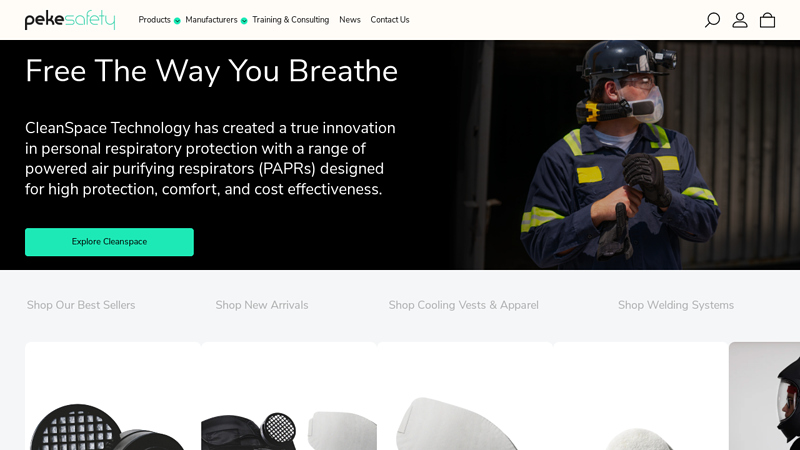Open the second product card with mask kit
The height and width of the screenshot is (450, 800).
(x=289, y=396)
